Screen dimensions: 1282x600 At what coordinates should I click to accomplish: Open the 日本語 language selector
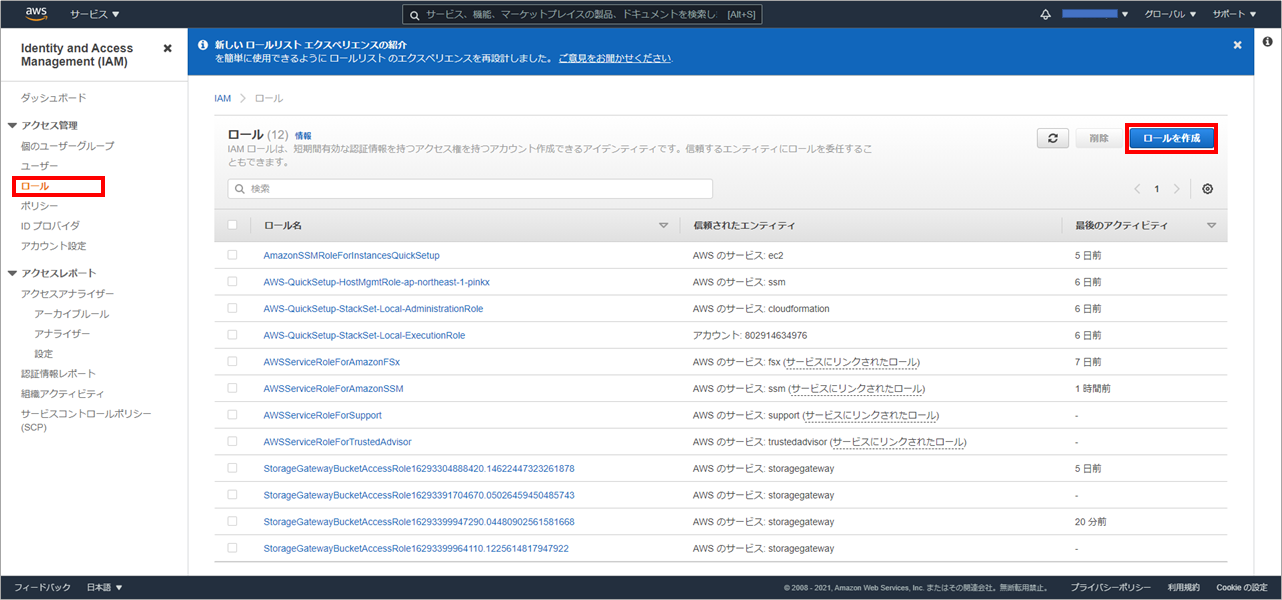104,587
